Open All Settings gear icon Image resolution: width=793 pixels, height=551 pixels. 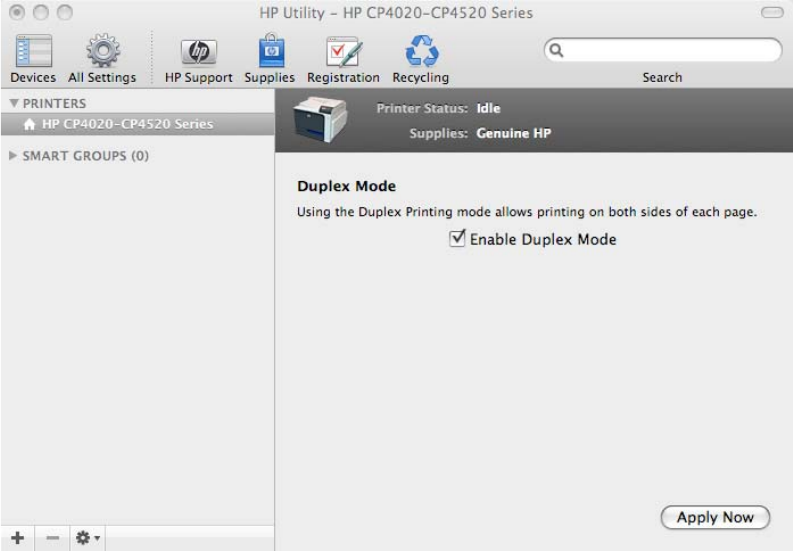click(103, 51)
